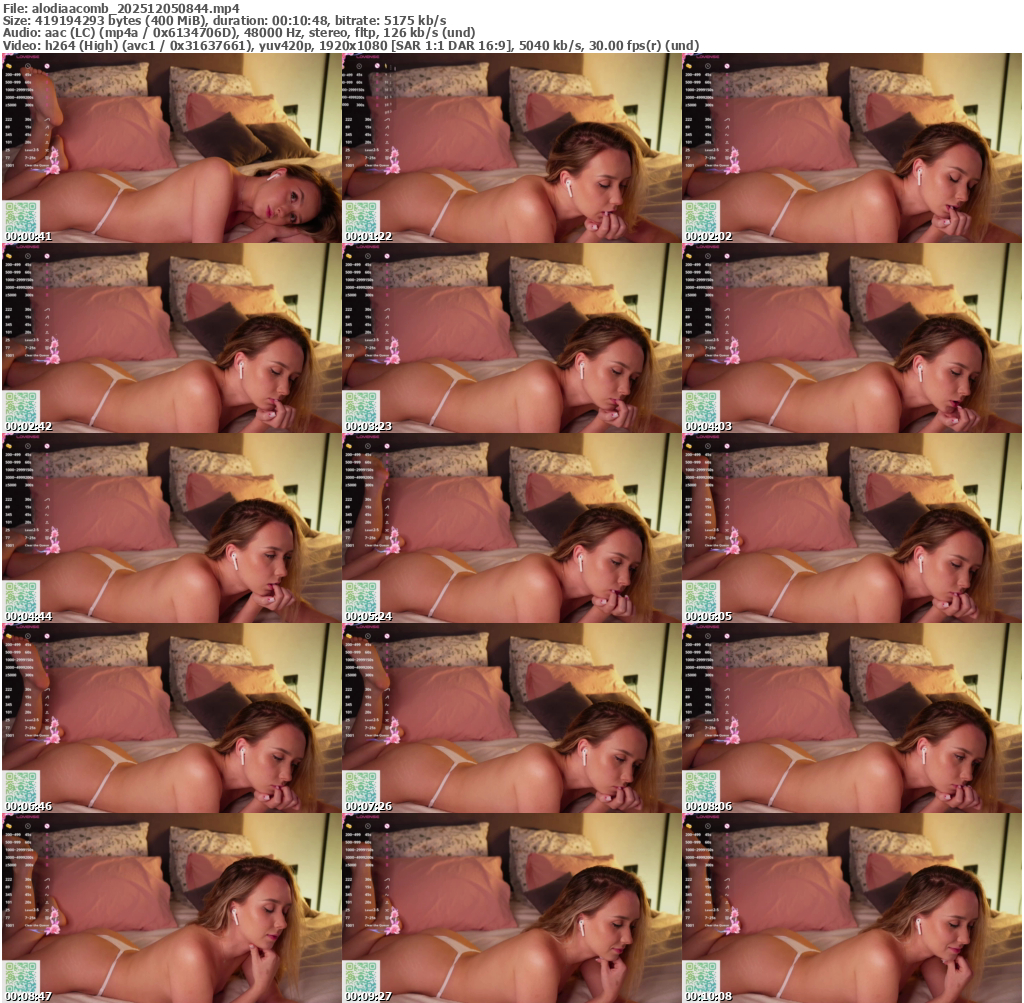Open the frame stamped 00:08:06

(852, 718)
